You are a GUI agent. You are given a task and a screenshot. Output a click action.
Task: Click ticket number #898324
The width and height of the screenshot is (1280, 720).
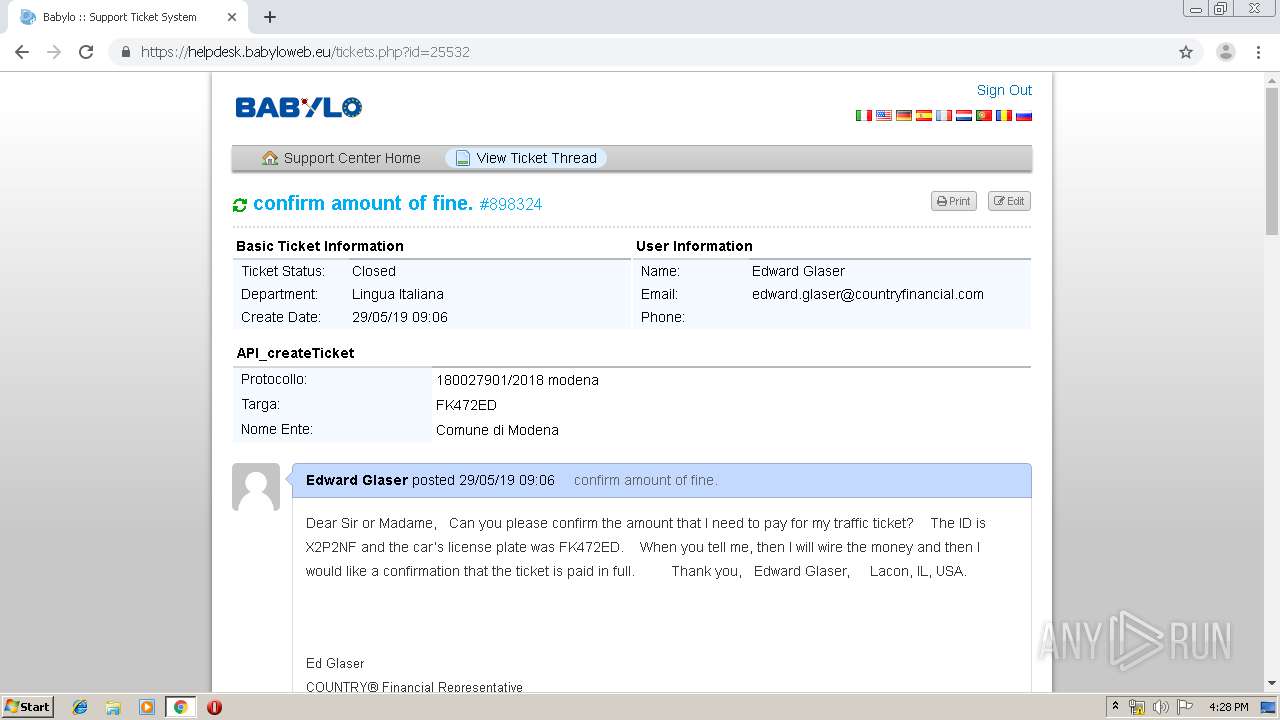pyautogui.click(x=511, y=204)
